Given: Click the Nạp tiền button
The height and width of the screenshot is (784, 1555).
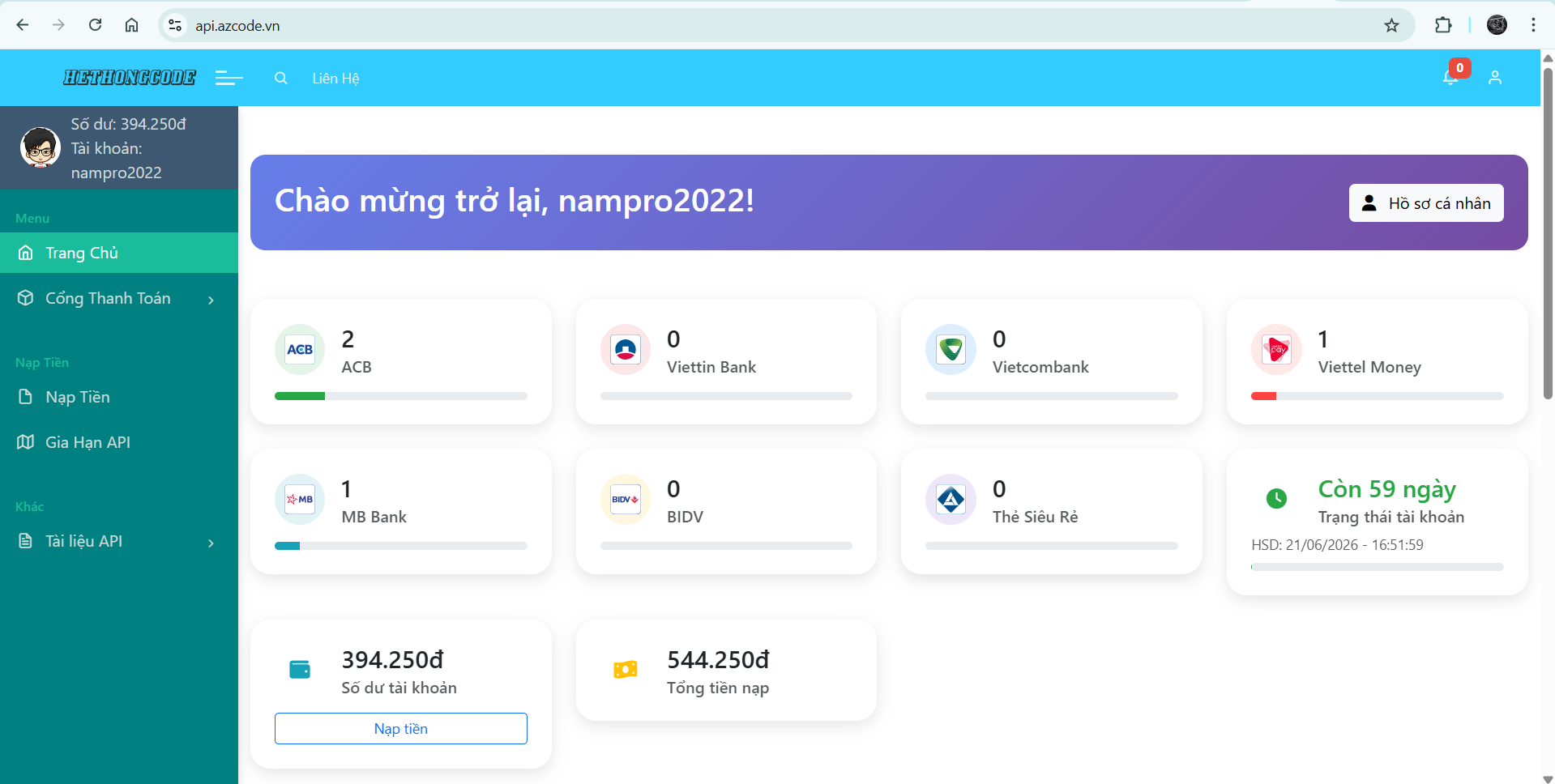Looking at the screenshot, I should pyautogui.click(x=400, y=728).
